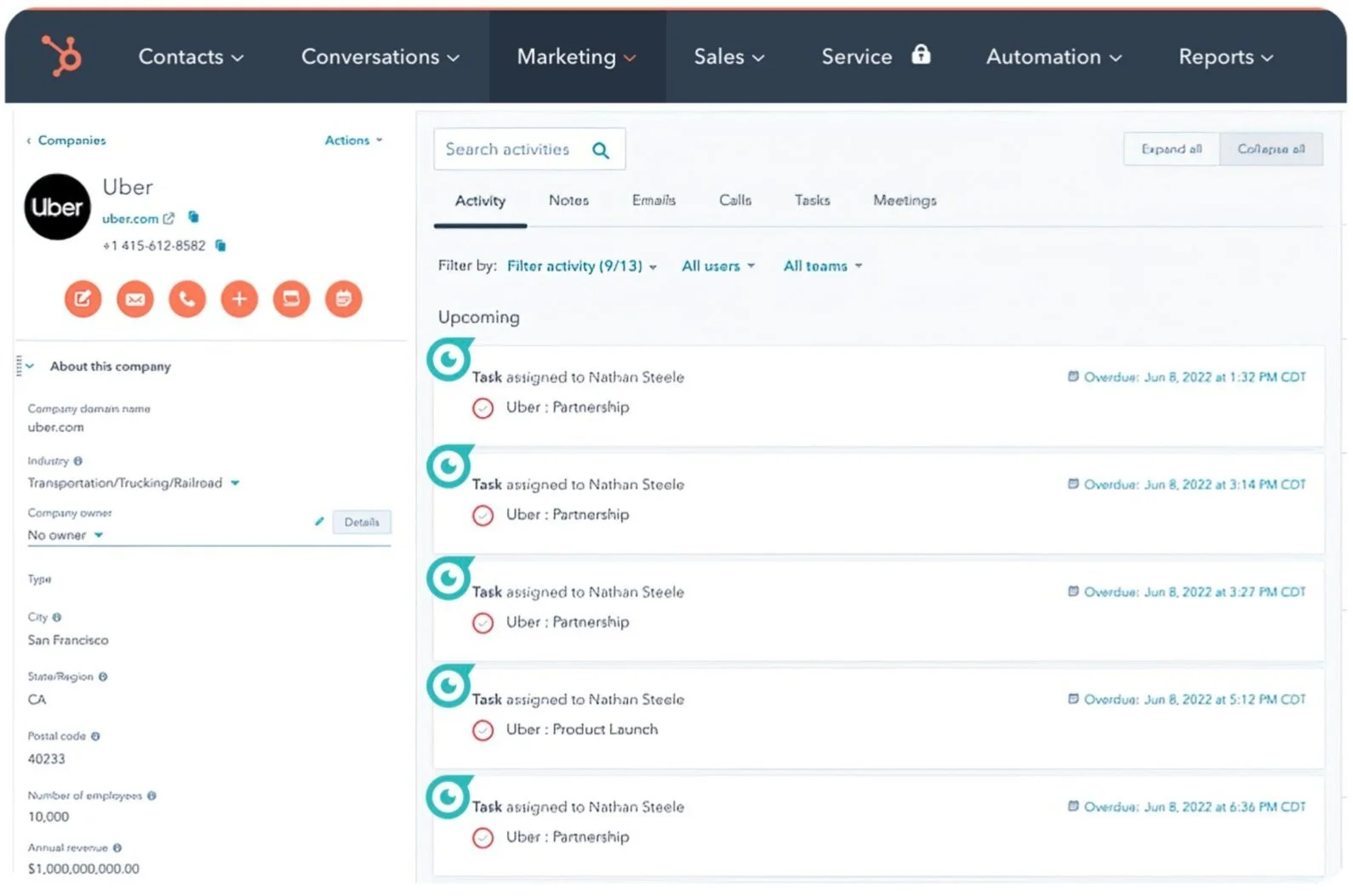
Task: Switch to the Meetings tab
Action: click(905, 201)
